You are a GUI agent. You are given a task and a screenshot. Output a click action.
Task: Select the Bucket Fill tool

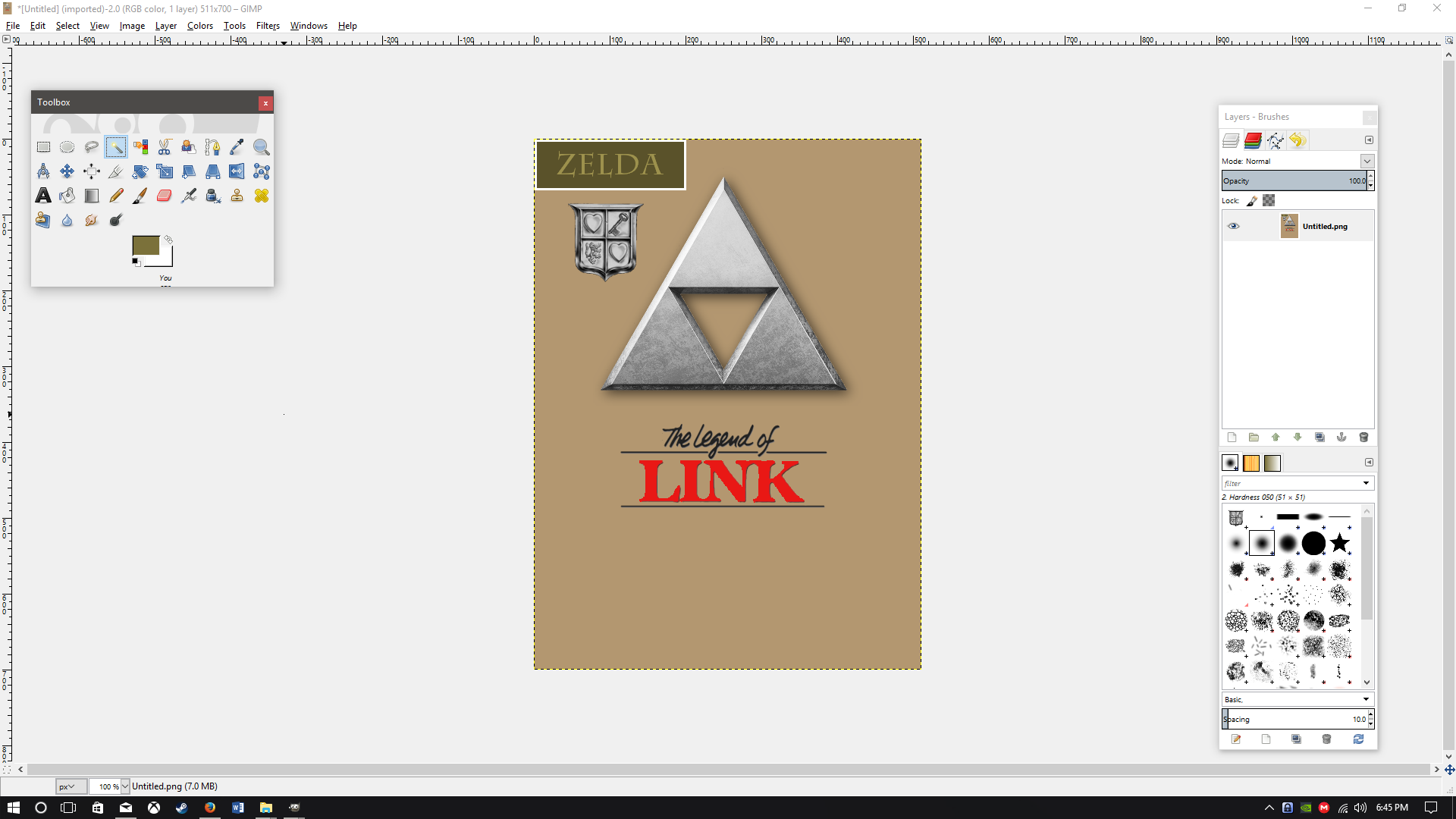point(67,196)
